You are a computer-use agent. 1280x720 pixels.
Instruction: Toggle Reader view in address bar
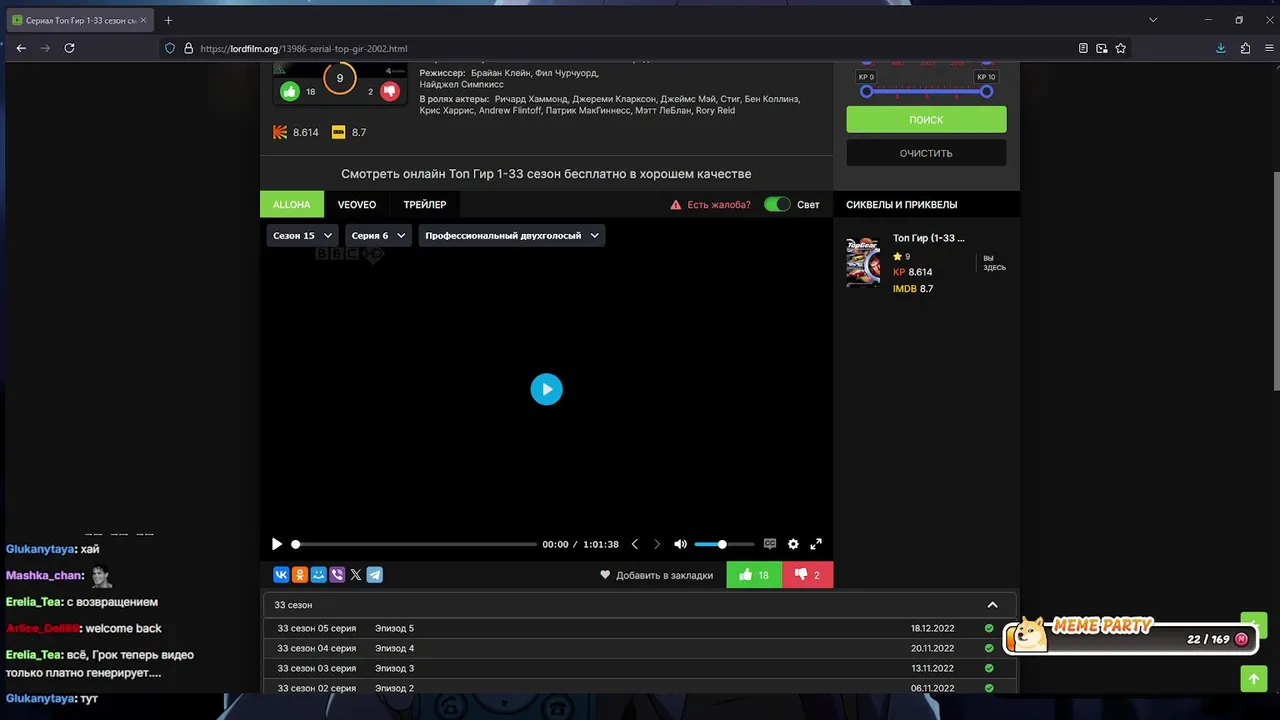pyautogui.click(x=1083, y=48)
